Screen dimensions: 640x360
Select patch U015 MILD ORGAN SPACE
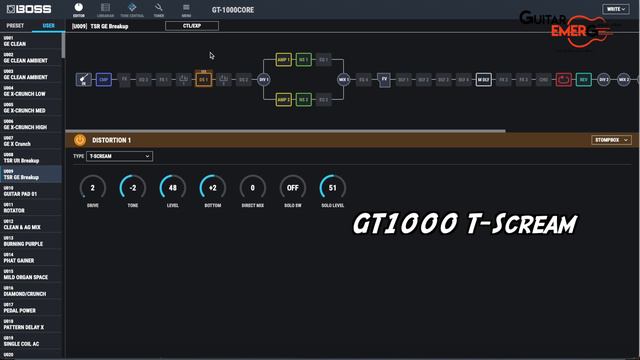(x=31, y=274)
